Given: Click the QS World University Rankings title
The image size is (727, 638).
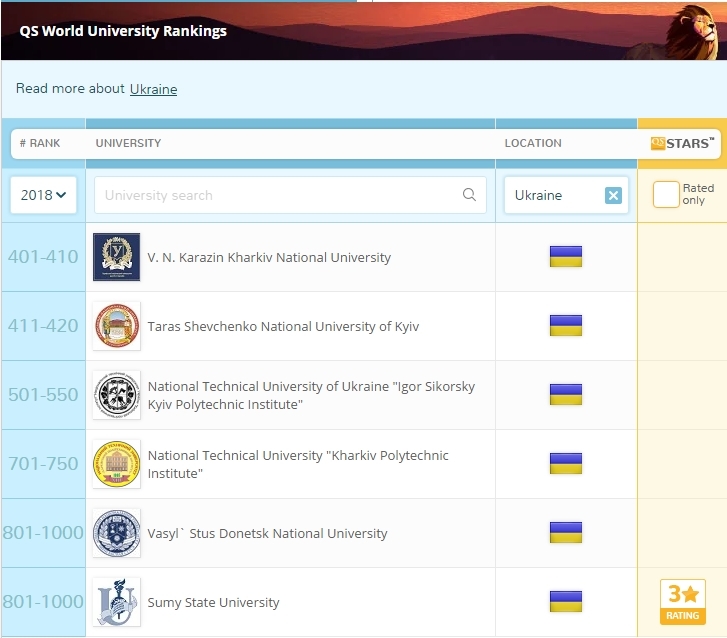Looking at the screenshot, I should (x=123, y=31).
